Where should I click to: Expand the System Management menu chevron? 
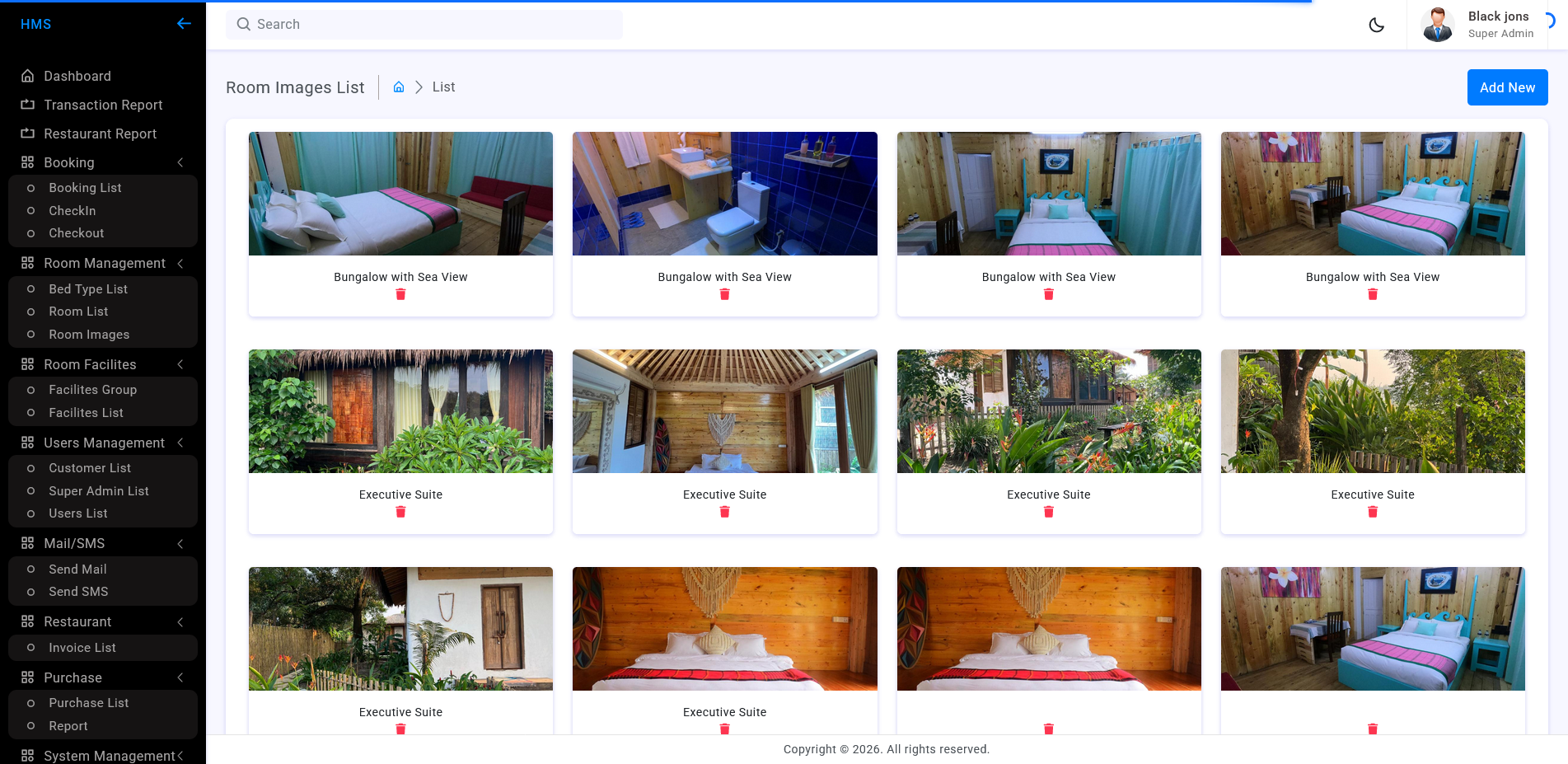[180, 756]
